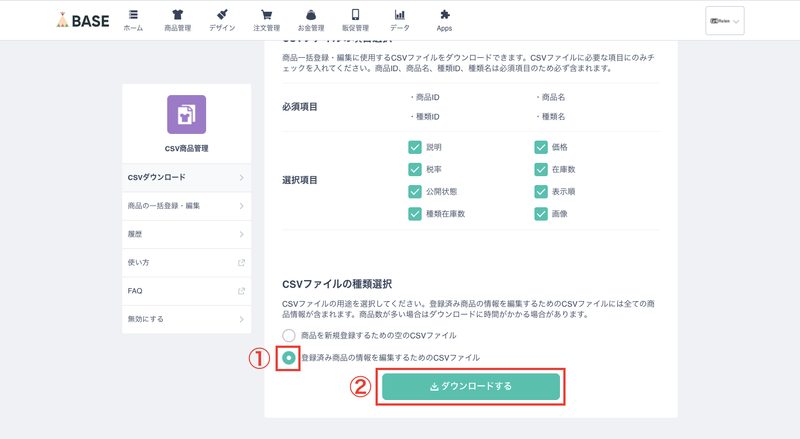The width and height of the screenshot is (800, 439).
Task: Click the 種類ID required item text
Action: [x=428, y=116]
